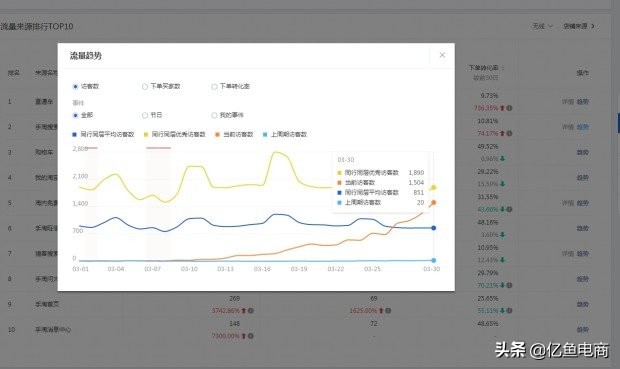Click the 直通车 source name
The width and height of the screenshot is (620, 369).
[44, 102]
